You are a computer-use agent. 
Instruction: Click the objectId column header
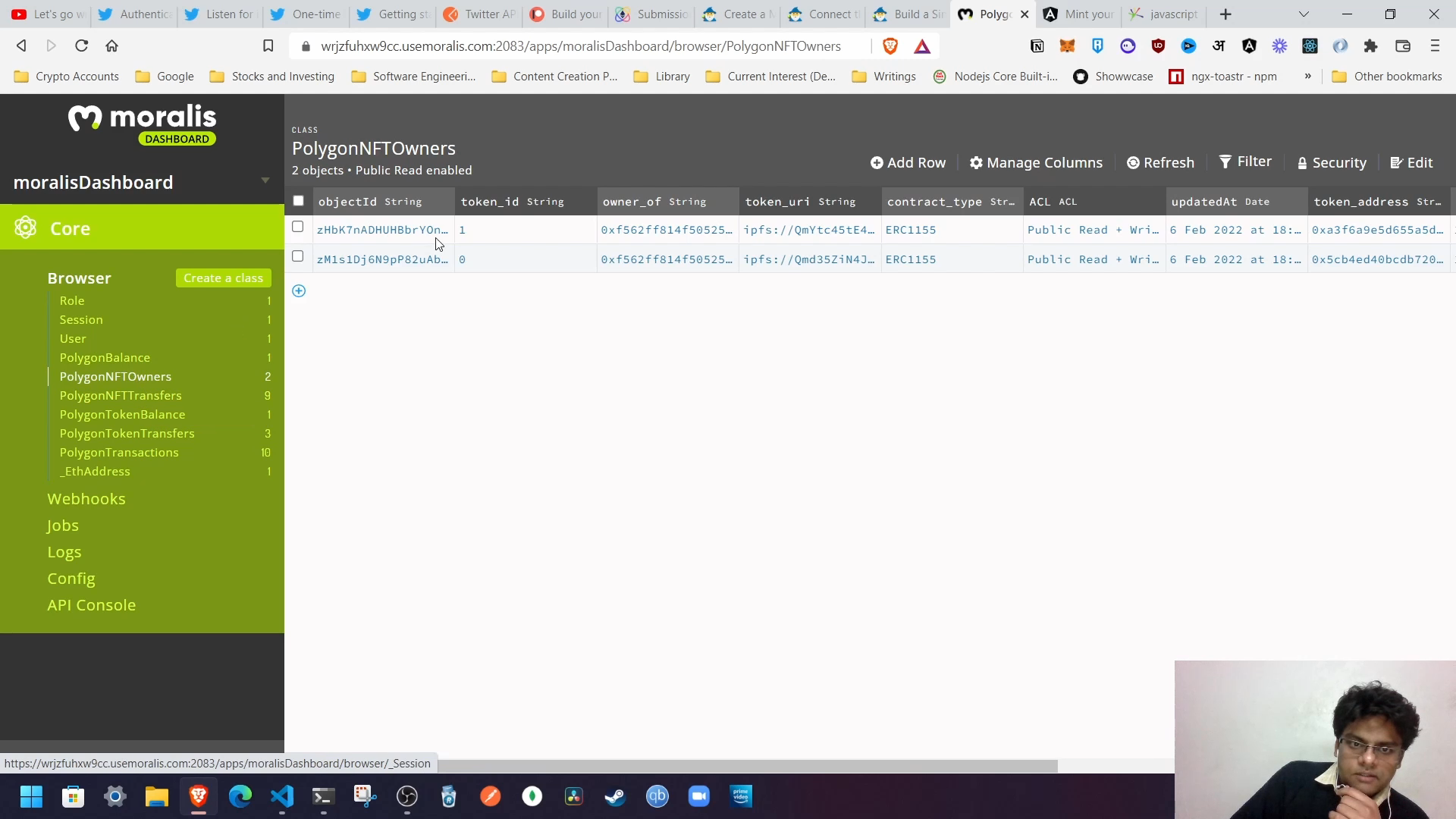click(384, 202)
